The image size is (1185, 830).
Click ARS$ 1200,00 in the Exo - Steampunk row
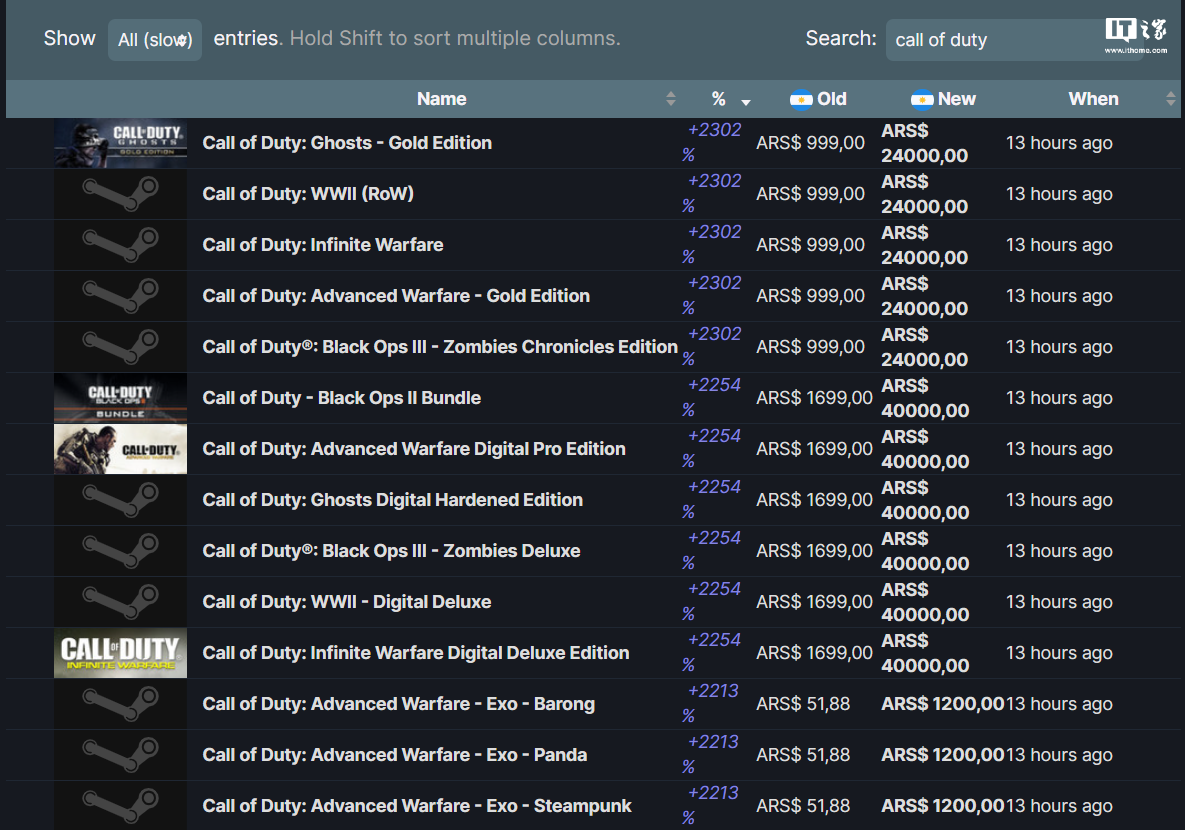(942, 806)
